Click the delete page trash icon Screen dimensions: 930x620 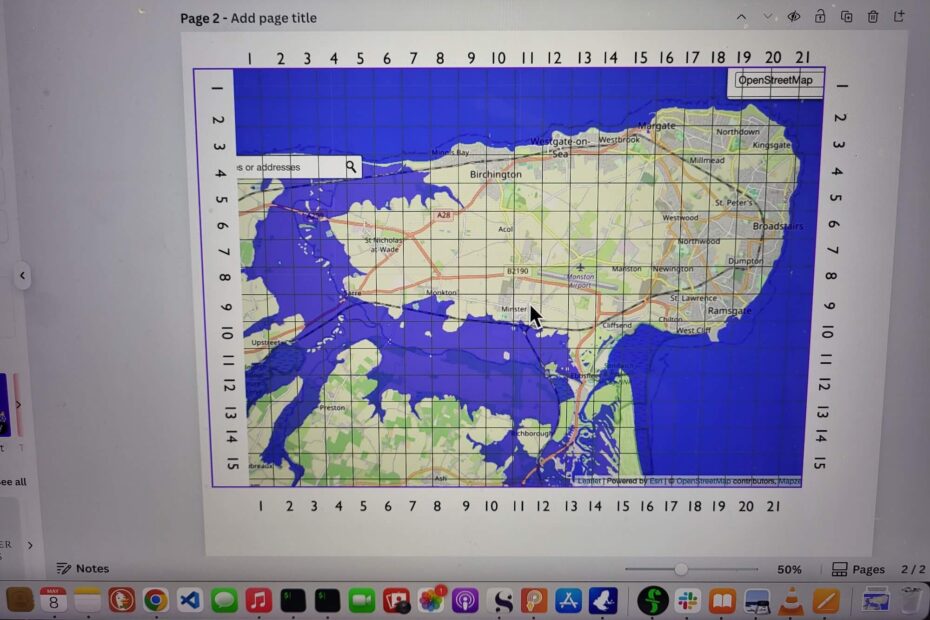(873, 17)
